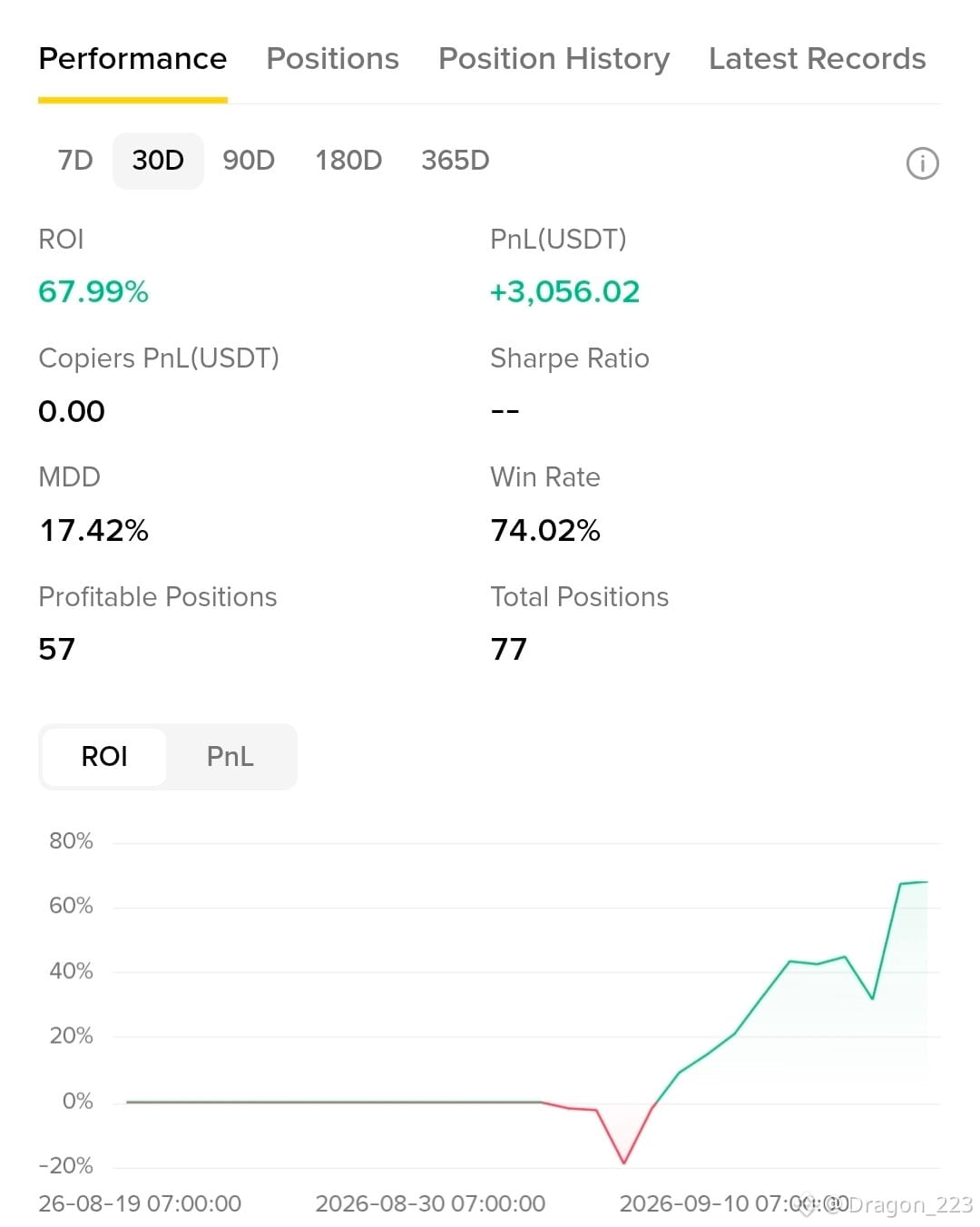
Task: Tap the Sharpe Ratio label
Action: pos(570,358)
